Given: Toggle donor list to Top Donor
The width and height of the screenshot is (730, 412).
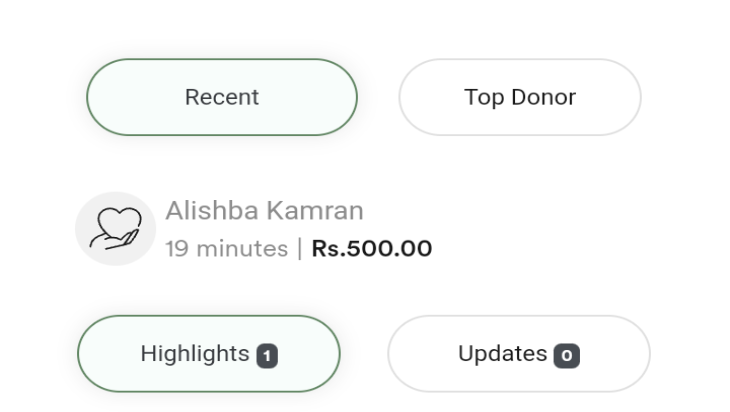Looking at the screenshot, I should coord(520,97).
